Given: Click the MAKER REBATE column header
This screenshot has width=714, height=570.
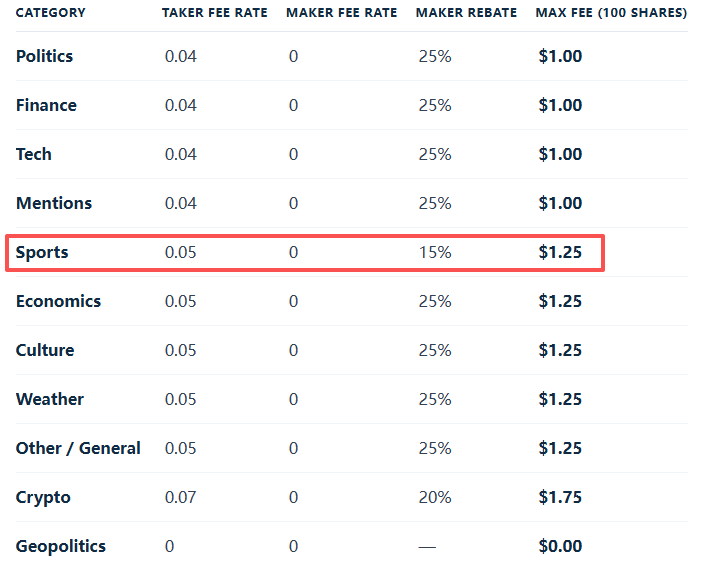Looking at the screenshot, I should [x=466, y=13].
